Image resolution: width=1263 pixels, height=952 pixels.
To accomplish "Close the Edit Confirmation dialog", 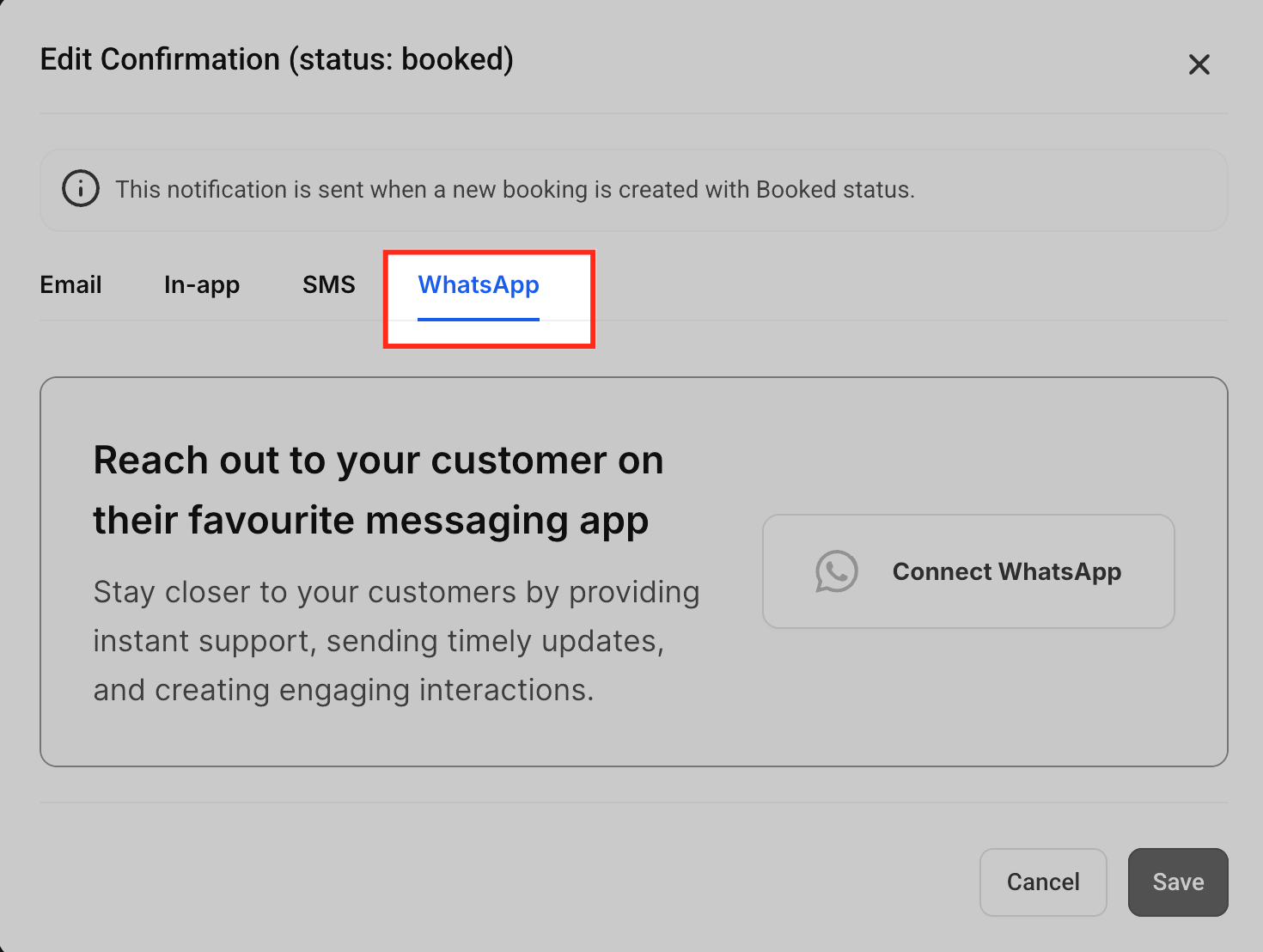I will (1199, 64).
